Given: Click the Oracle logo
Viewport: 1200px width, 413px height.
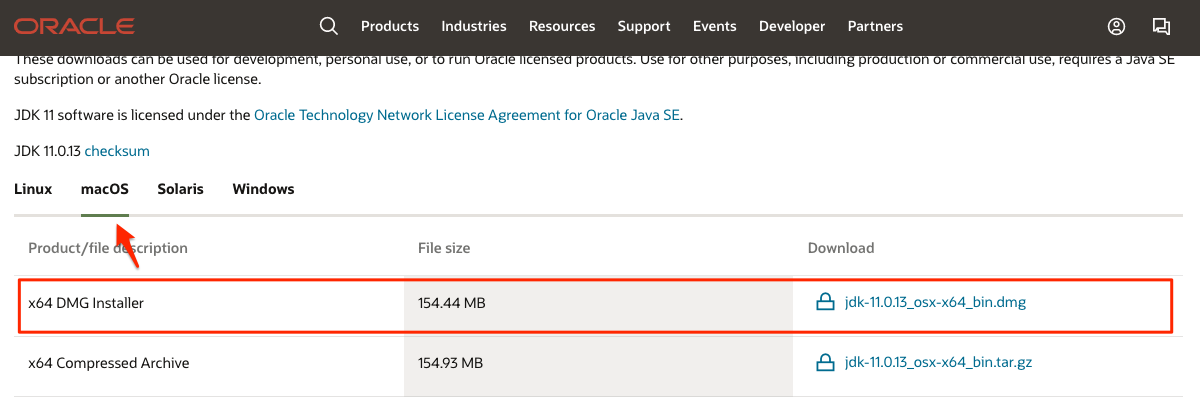Looking at the screenshot, I should click(73, 26).
